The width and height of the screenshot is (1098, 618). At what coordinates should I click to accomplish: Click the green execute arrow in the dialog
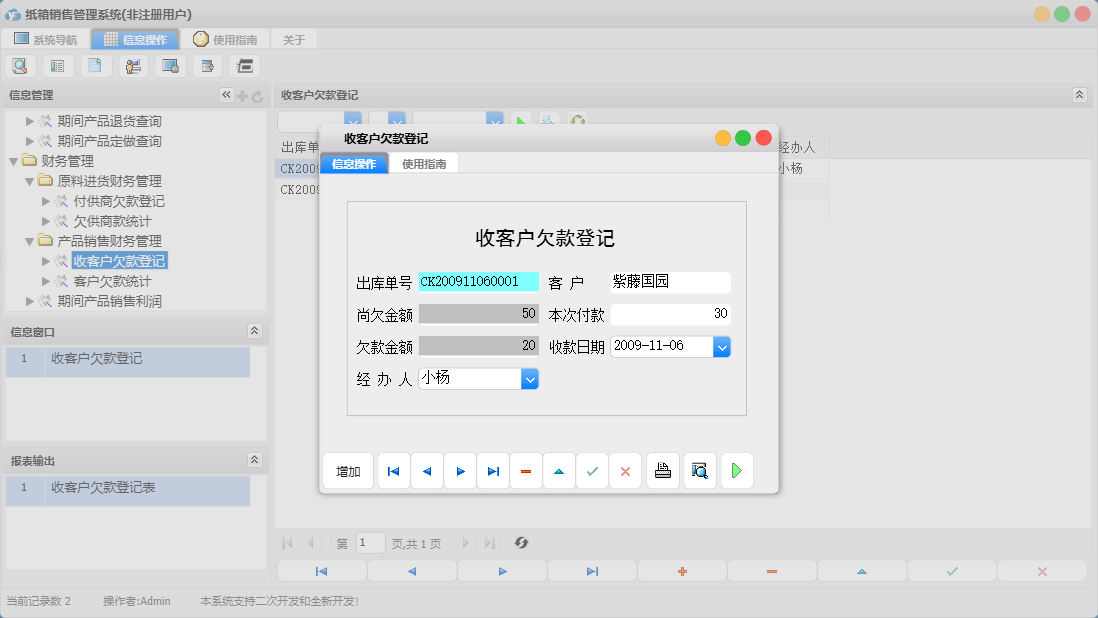737,470
